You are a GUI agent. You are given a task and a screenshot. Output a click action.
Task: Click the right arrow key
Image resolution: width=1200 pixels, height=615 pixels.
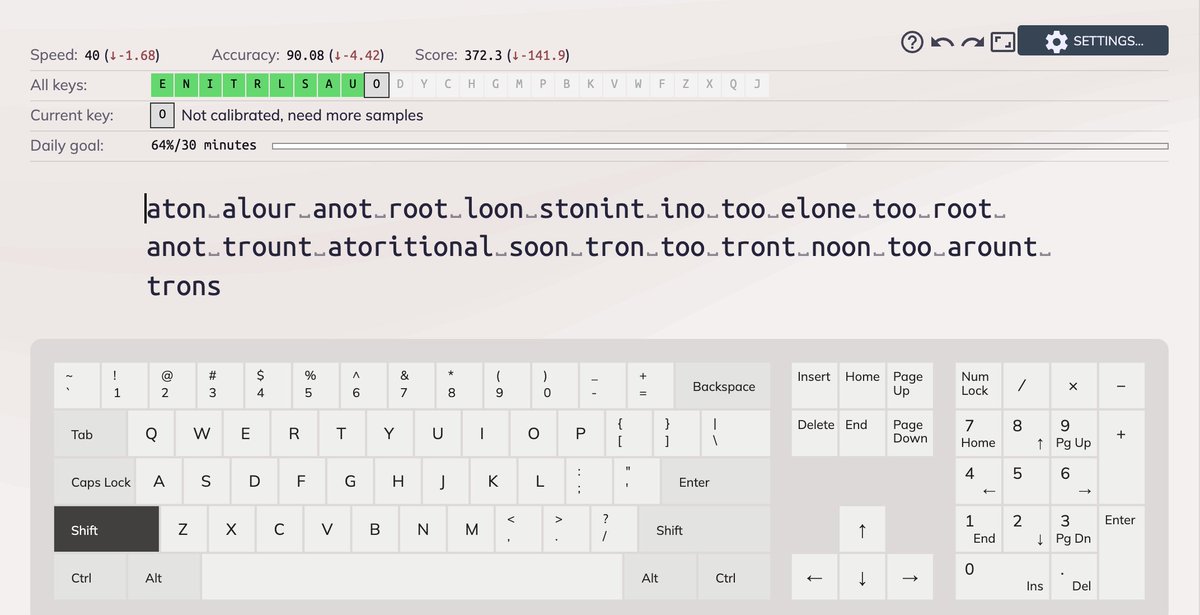point(910,577)
